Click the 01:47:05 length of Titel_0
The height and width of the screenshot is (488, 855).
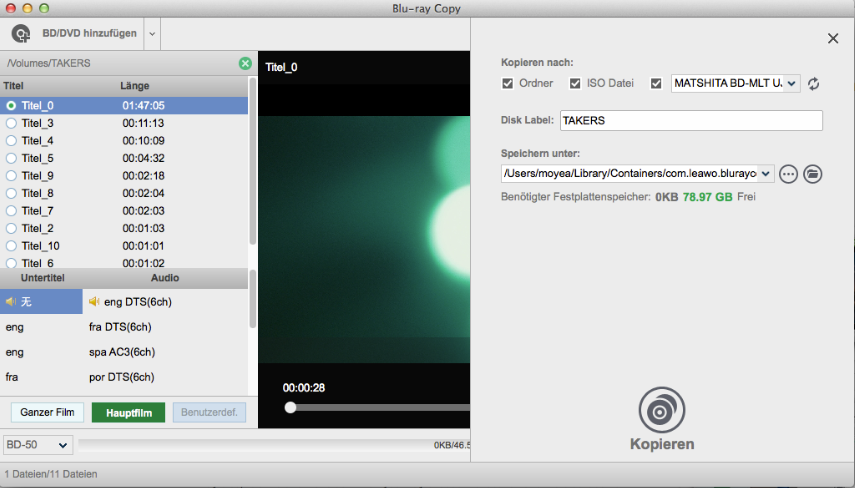point(143,105)
